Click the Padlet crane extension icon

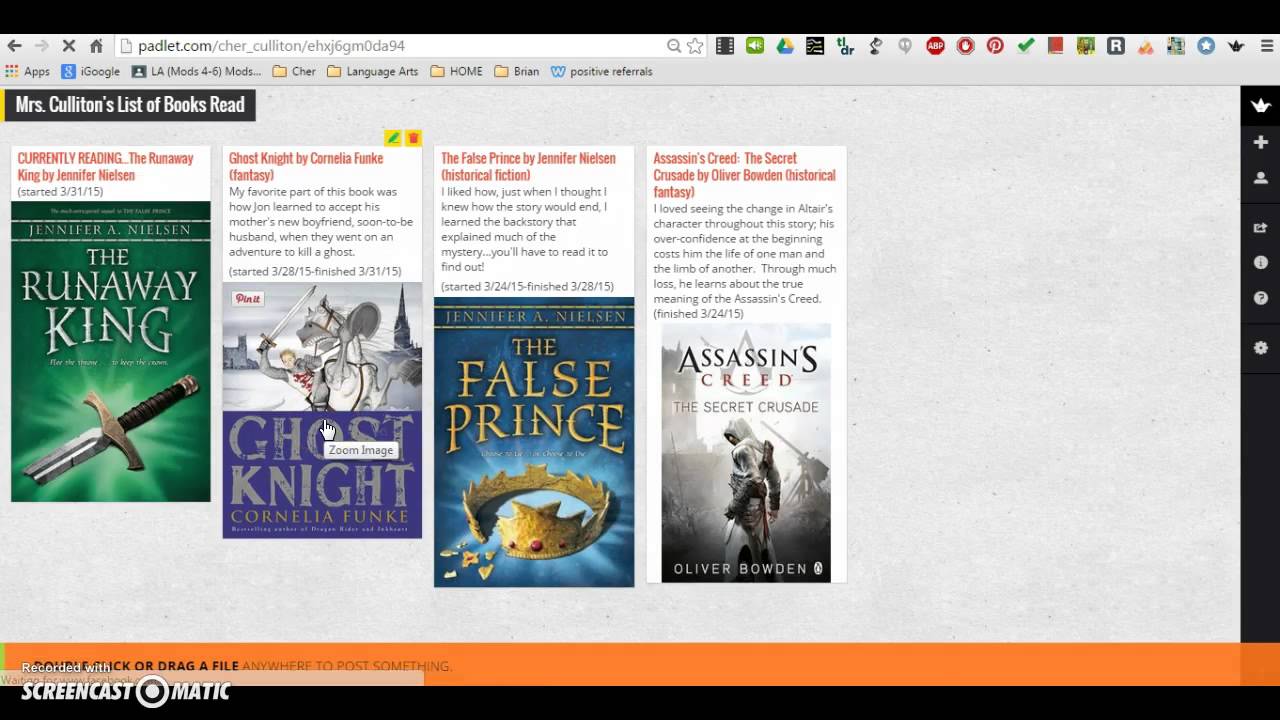[x=1236, y=46]
